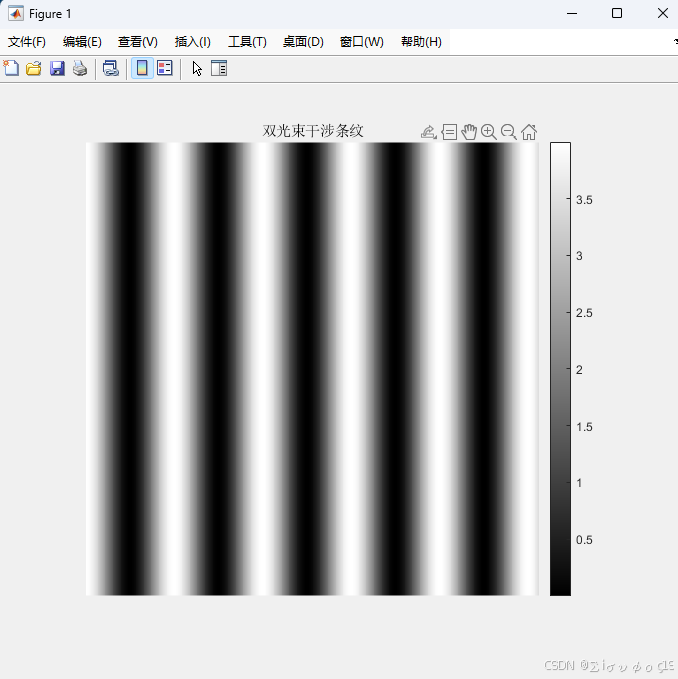Open the 工具(T) menu

click(247, 42)
